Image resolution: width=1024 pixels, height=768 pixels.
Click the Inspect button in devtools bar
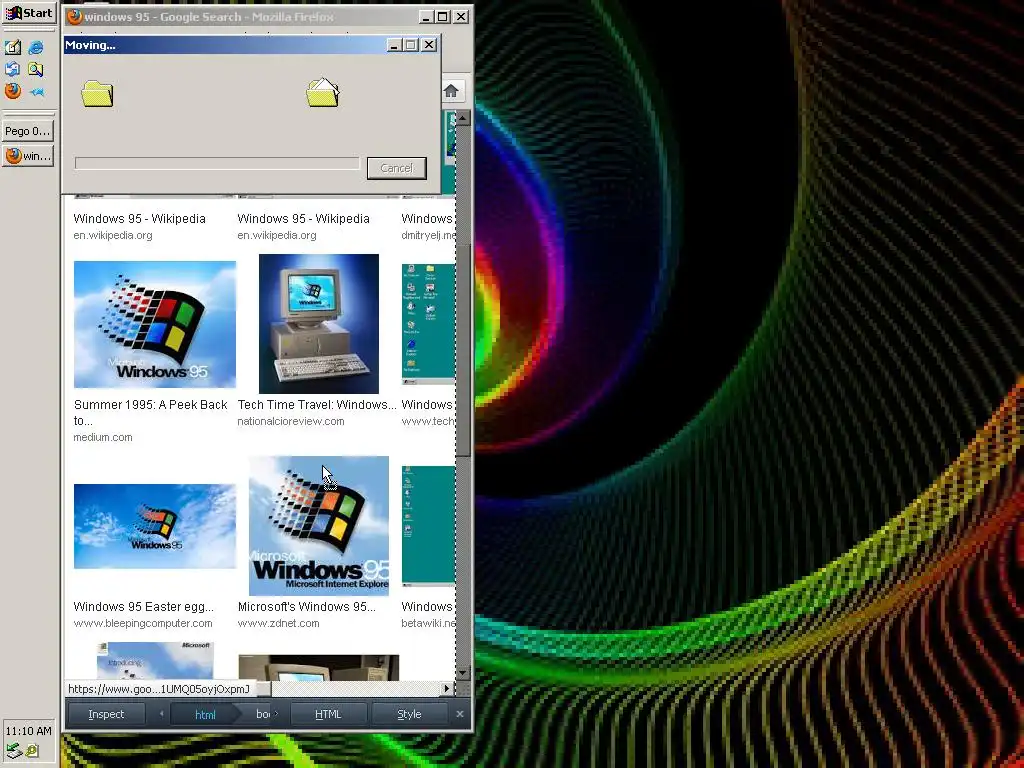pos(106,714)
